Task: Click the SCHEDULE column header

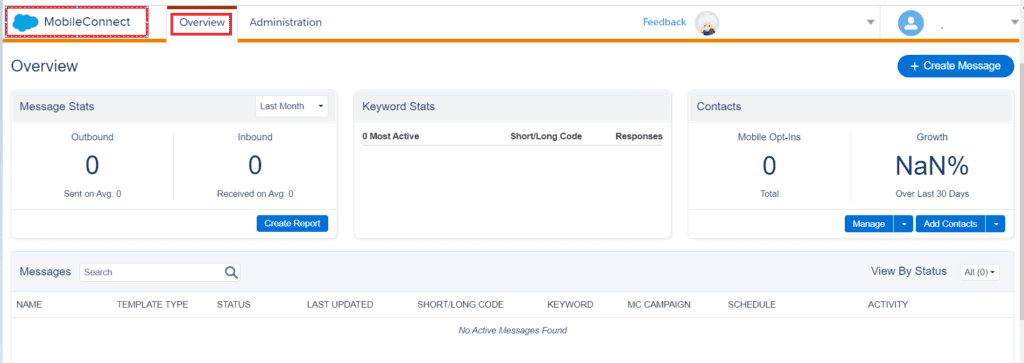Action: point(752,305)
